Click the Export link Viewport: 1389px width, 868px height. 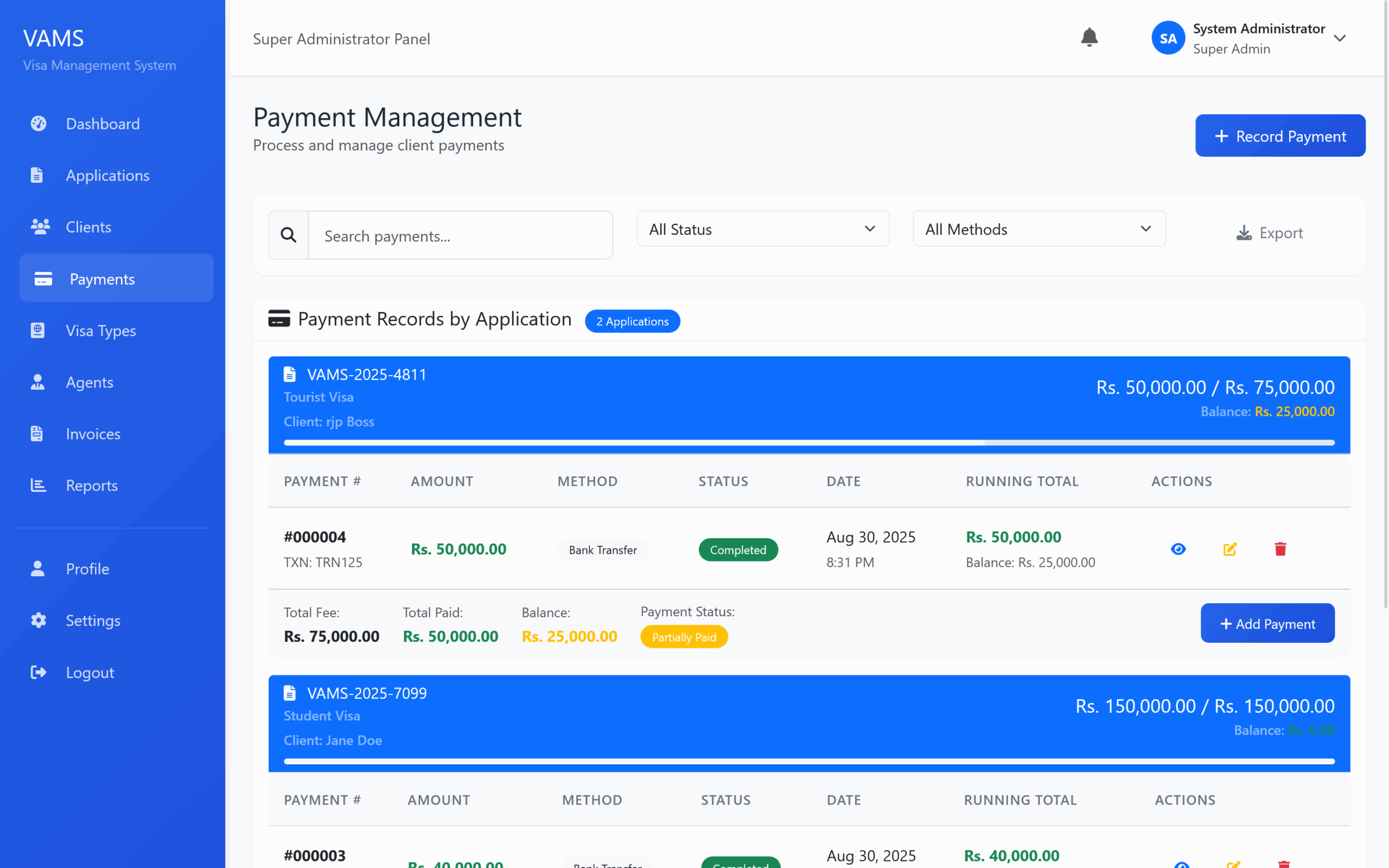(1269, 233)
